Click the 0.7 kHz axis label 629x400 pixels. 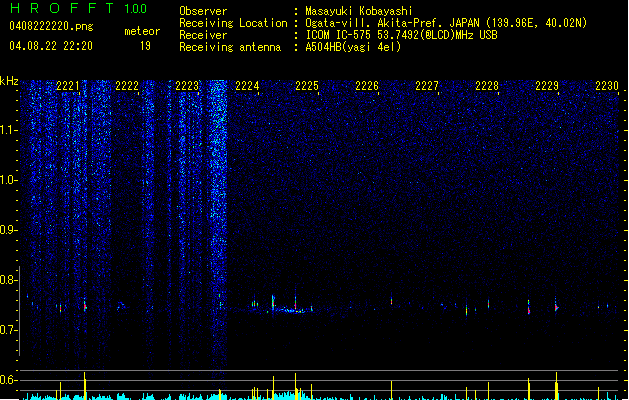9,330
